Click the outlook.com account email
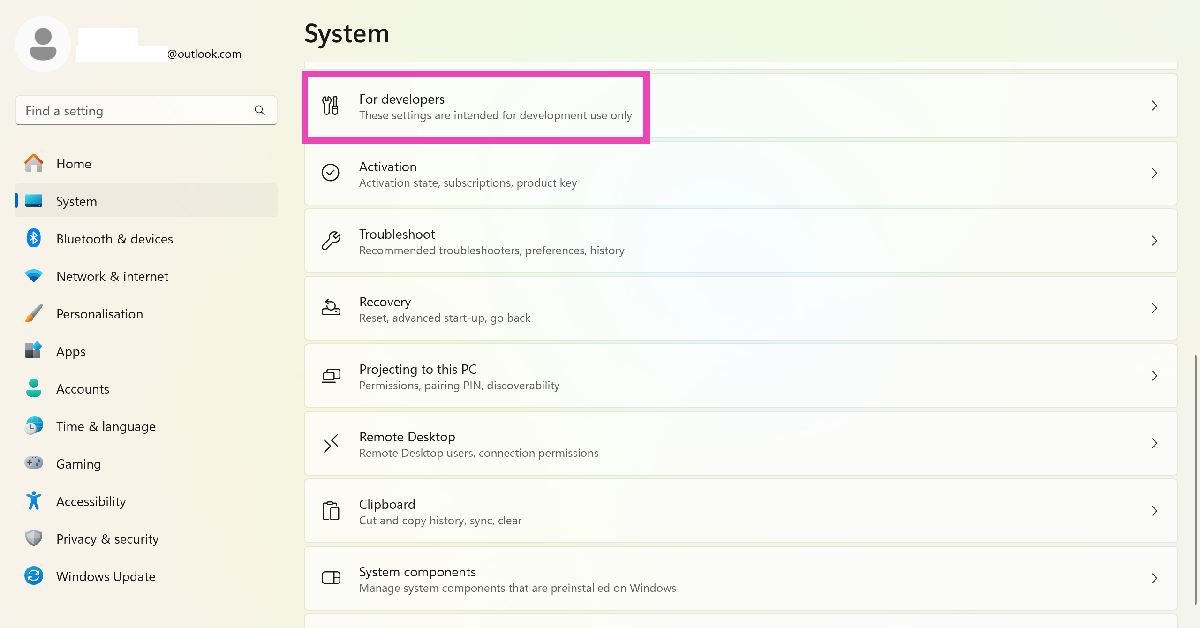This screenshot has height=628, width=1200. click(x=204, y=54)
